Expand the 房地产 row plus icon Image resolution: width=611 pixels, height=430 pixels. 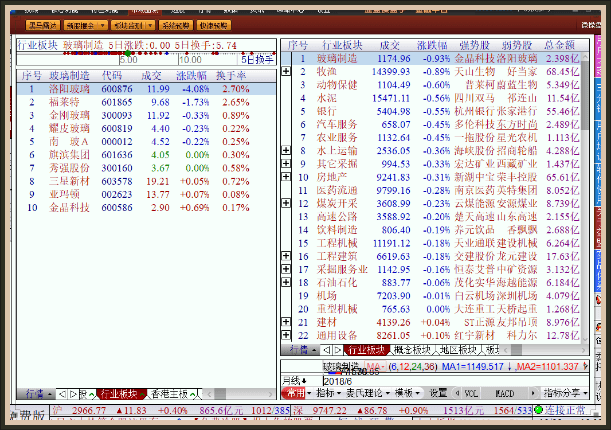(x=286, y=177)
